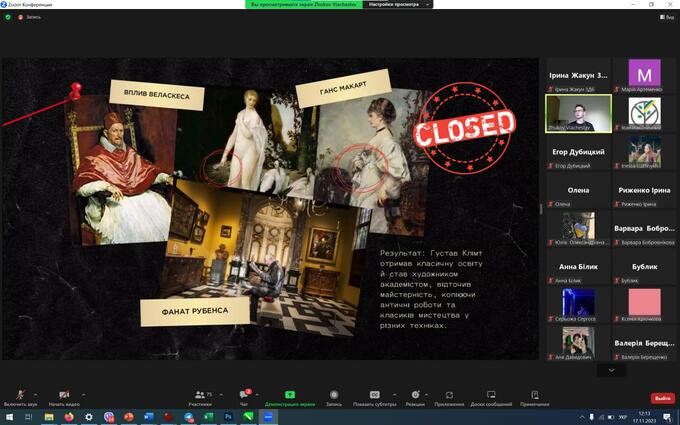Screen dimensions: 680x425
Task: Toggle recording with the Запись button
Action: tap(334, 398)
